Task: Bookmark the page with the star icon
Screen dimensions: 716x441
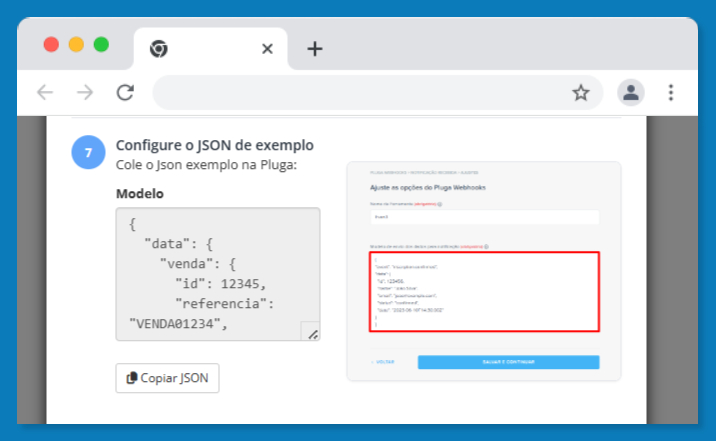Action: pyautogui.click(x=581, y=93)
